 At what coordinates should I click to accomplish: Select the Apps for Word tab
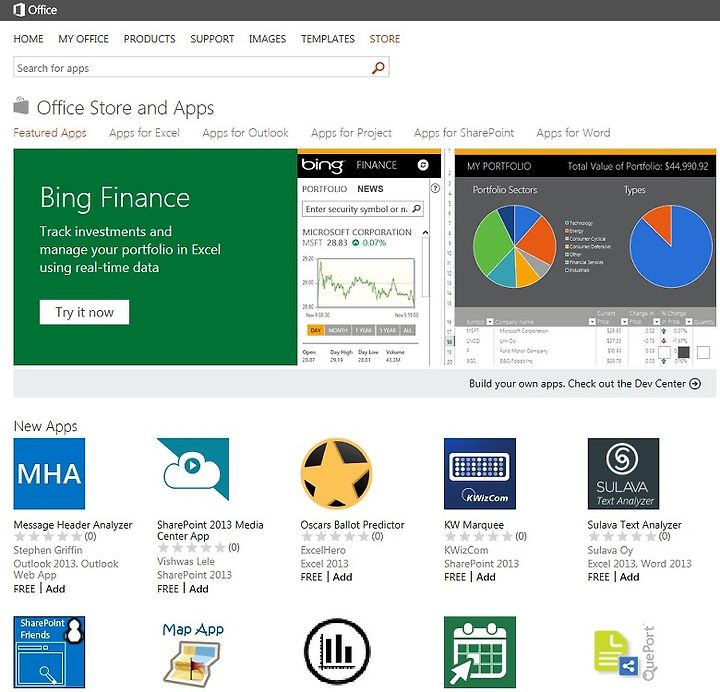(x=573, y=133)
